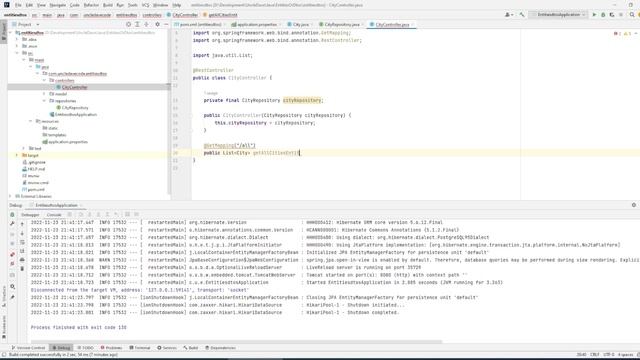The height and width of the screenshot is (360, 640).
Task: Click controllers in breadcrumb bar
Action: click(x=152, y=15)
